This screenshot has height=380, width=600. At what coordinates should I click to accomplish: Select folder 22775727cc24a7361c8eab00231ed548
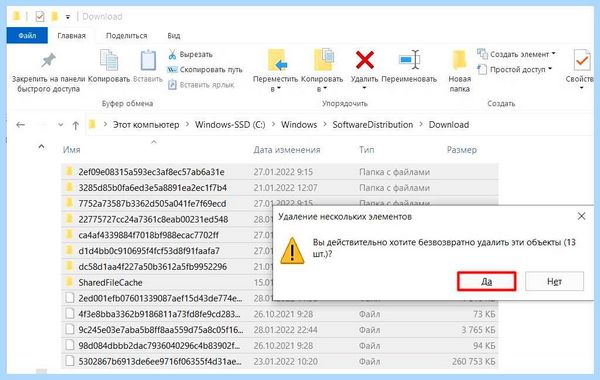click(x=153, y=219)
